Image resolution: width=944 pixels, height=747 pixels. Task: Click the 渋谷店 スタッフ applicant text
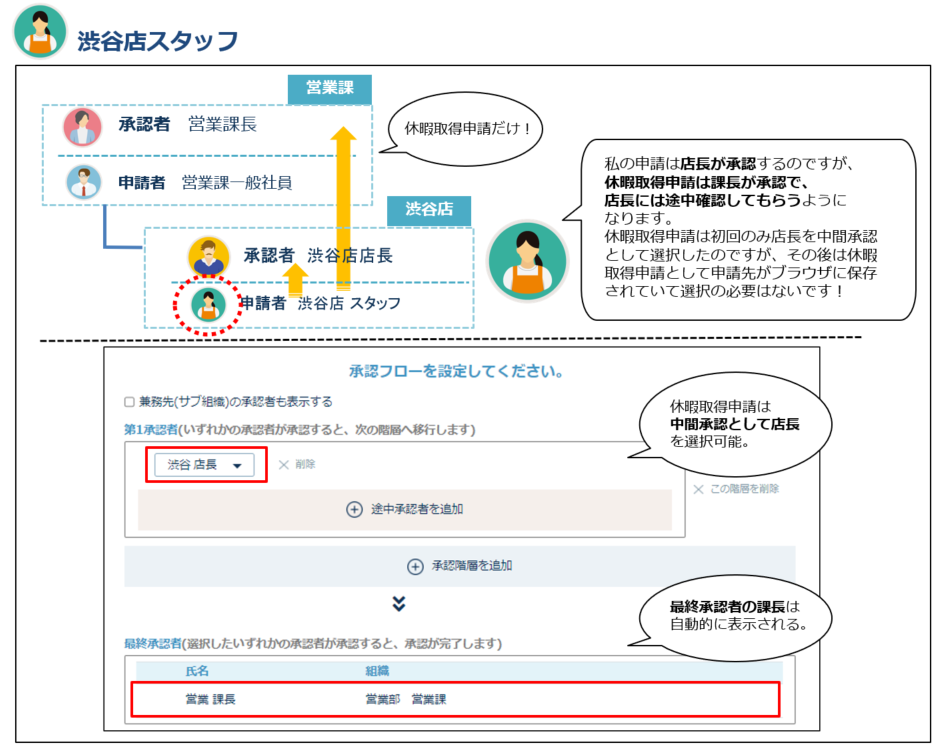tap(349, 303)
